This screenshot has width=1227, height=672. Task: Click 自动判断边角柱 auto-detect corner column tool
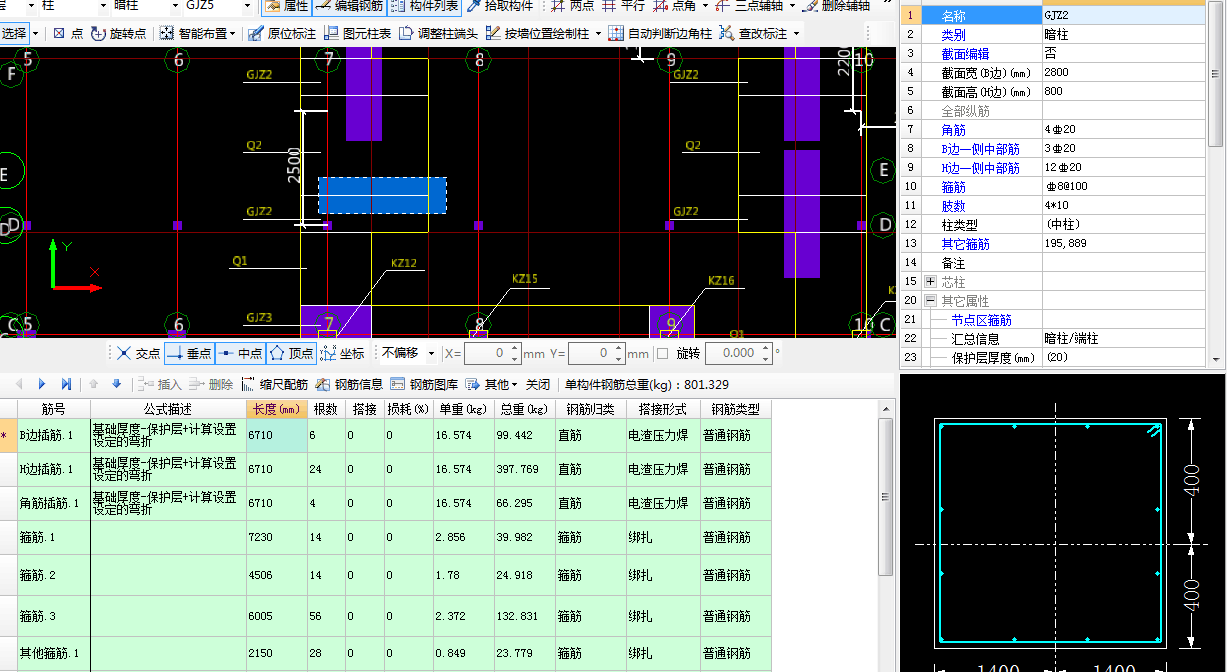click(661, 33)
